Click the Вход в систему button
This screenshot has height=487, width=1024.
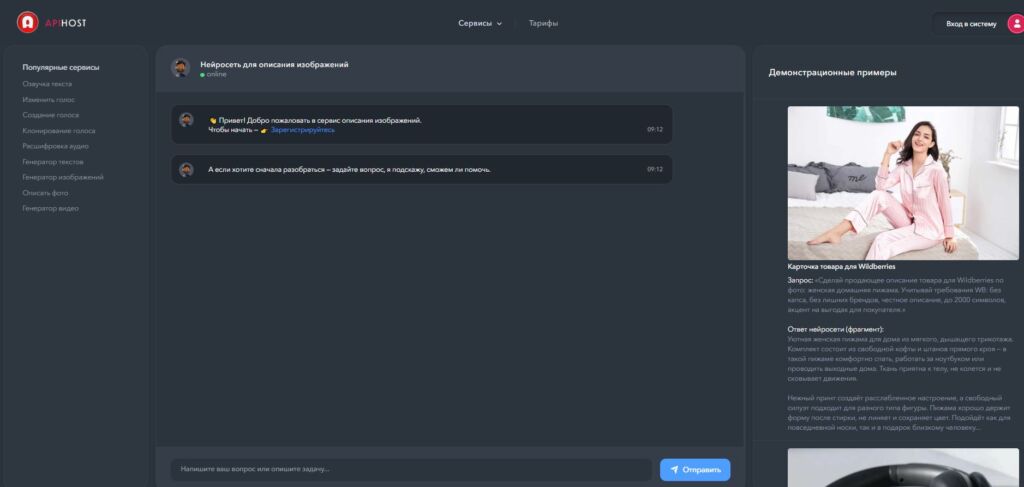pyautogui.click(x=971, y=24)
